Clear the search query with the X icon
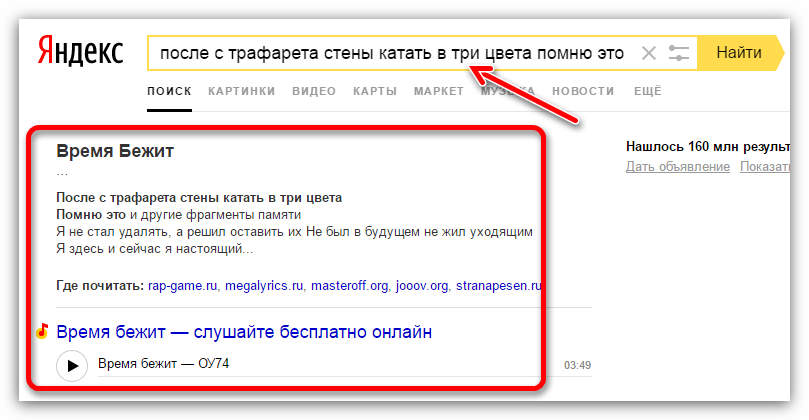Viewport: 809px width, 420px height. tap(649, 53)
